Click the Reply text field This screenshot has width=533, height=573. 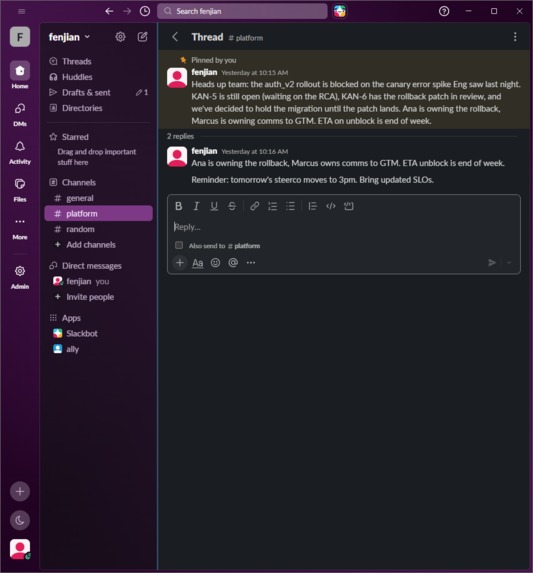[x=344, y=227]
